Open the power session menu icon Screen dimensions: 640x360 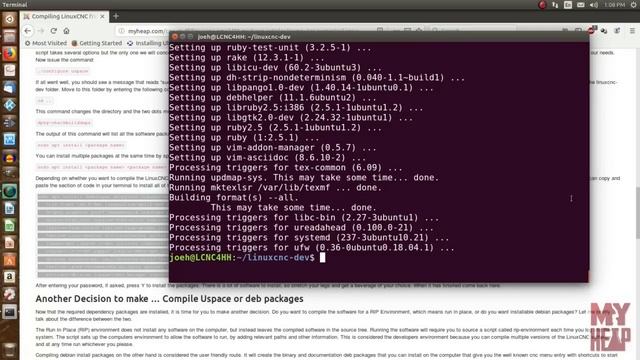coord(633,5)
